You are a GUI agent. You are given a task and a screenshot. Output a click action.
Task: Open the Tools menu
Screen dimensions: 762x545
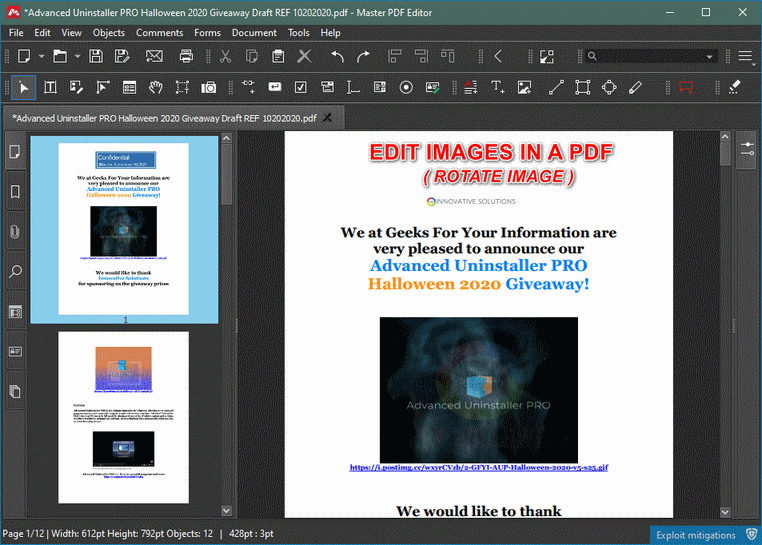(x=298, y=33)
